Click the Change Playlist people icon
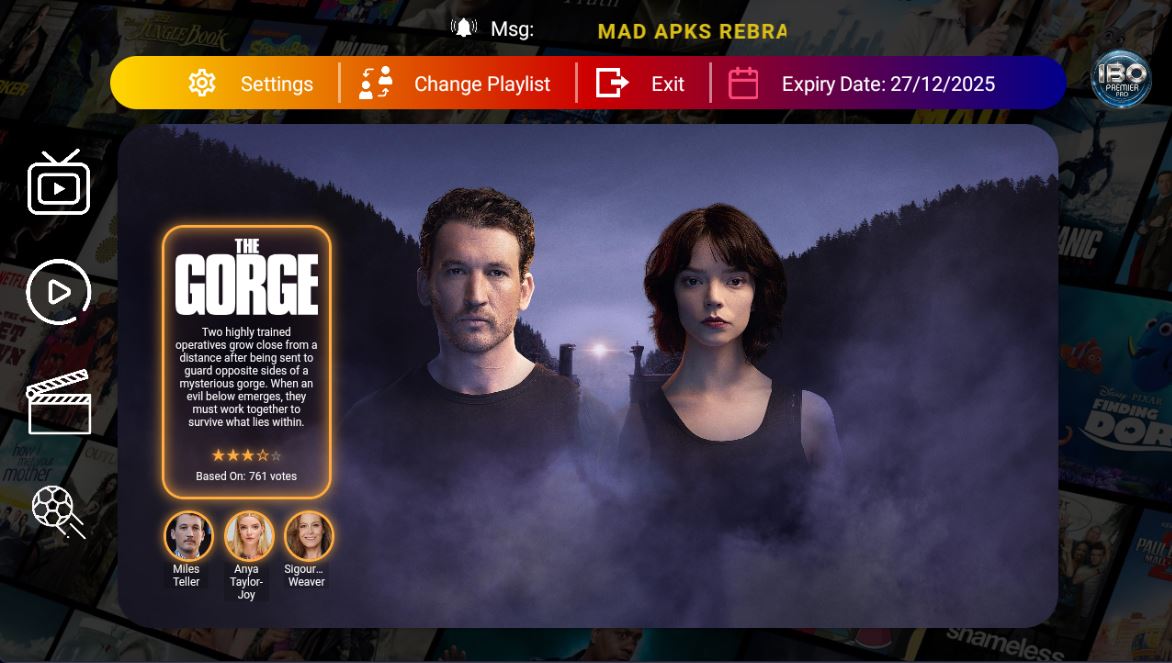The image size is (1172, 663). pos(376,82)
